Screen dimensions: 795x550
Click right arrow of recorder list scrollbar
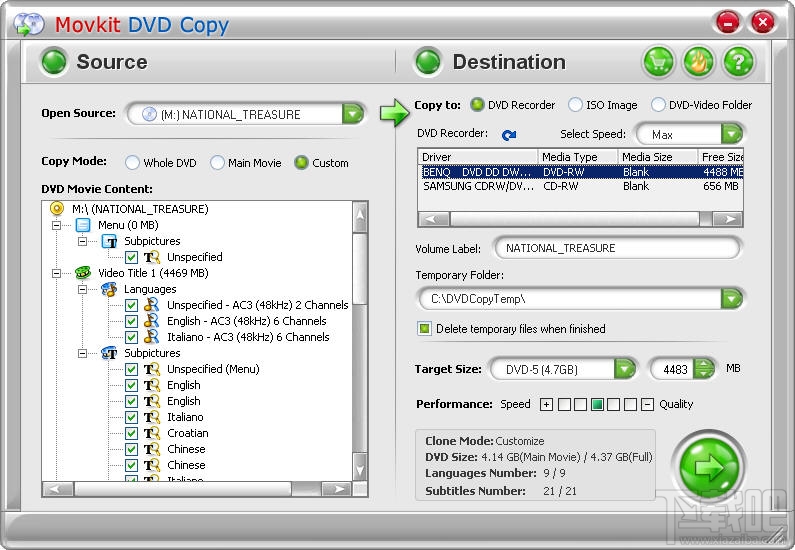tap(728, 219)
